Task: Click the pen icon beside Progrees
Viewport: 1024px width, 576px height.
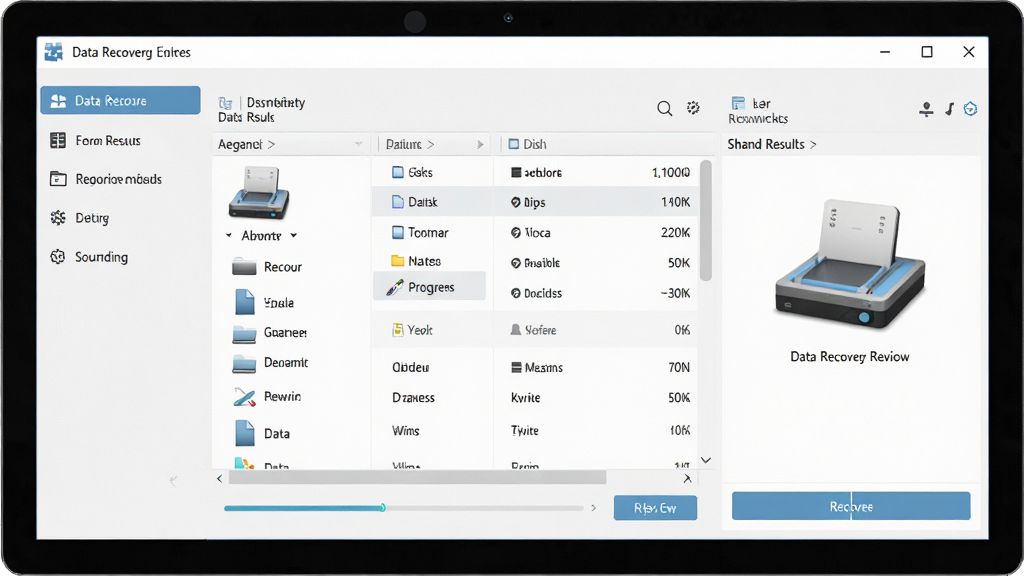Action: [394, 287]
